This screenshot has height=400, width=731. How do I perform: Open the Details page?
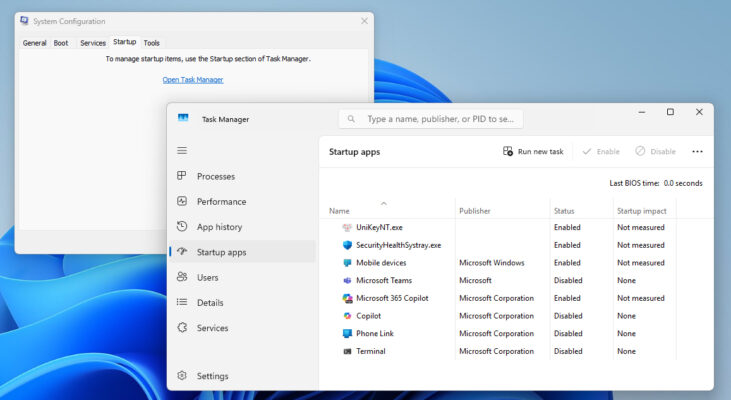point(210,302)
